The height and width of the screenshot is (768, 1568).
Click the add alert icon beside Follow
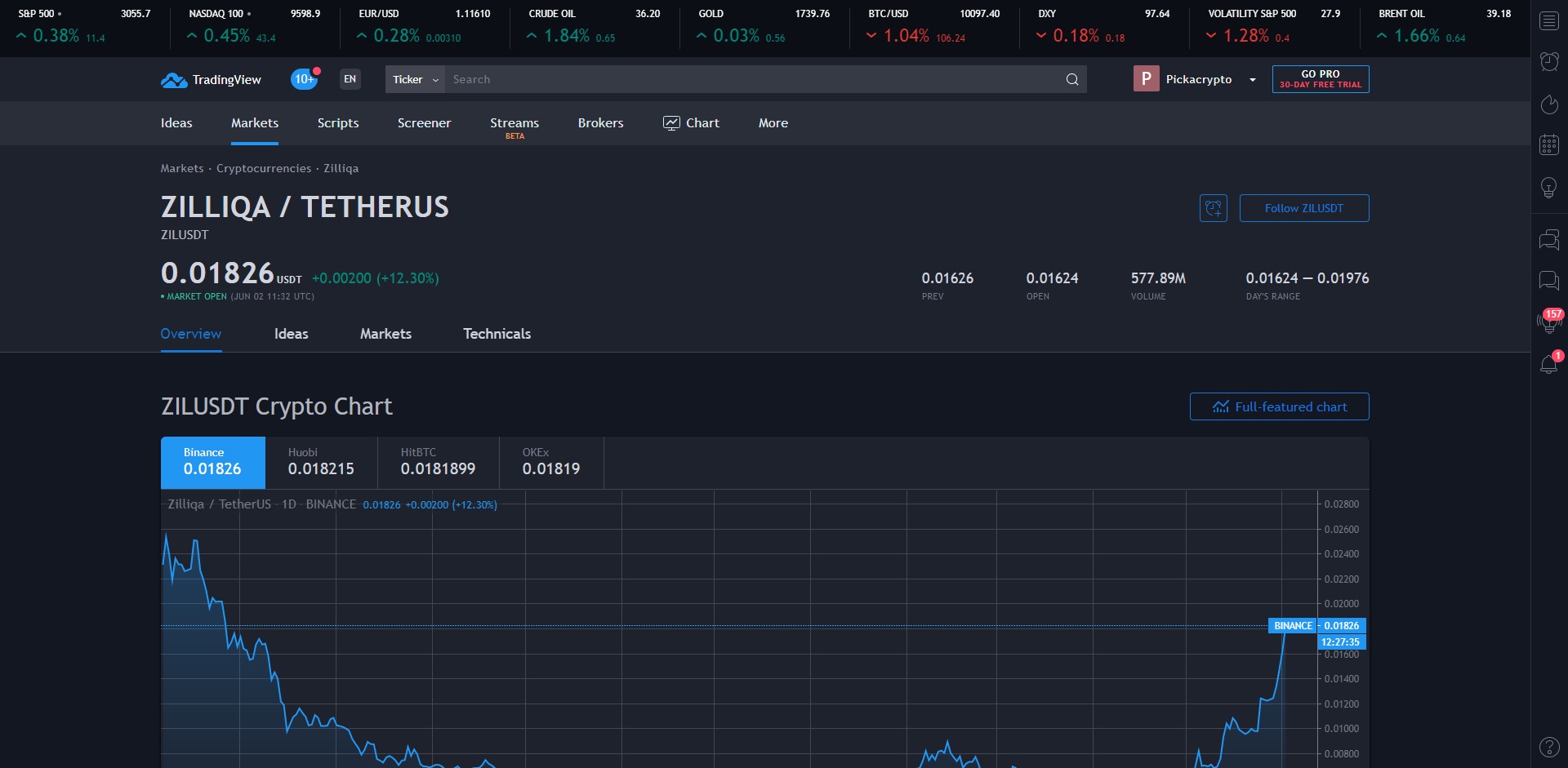(1214, 208)
